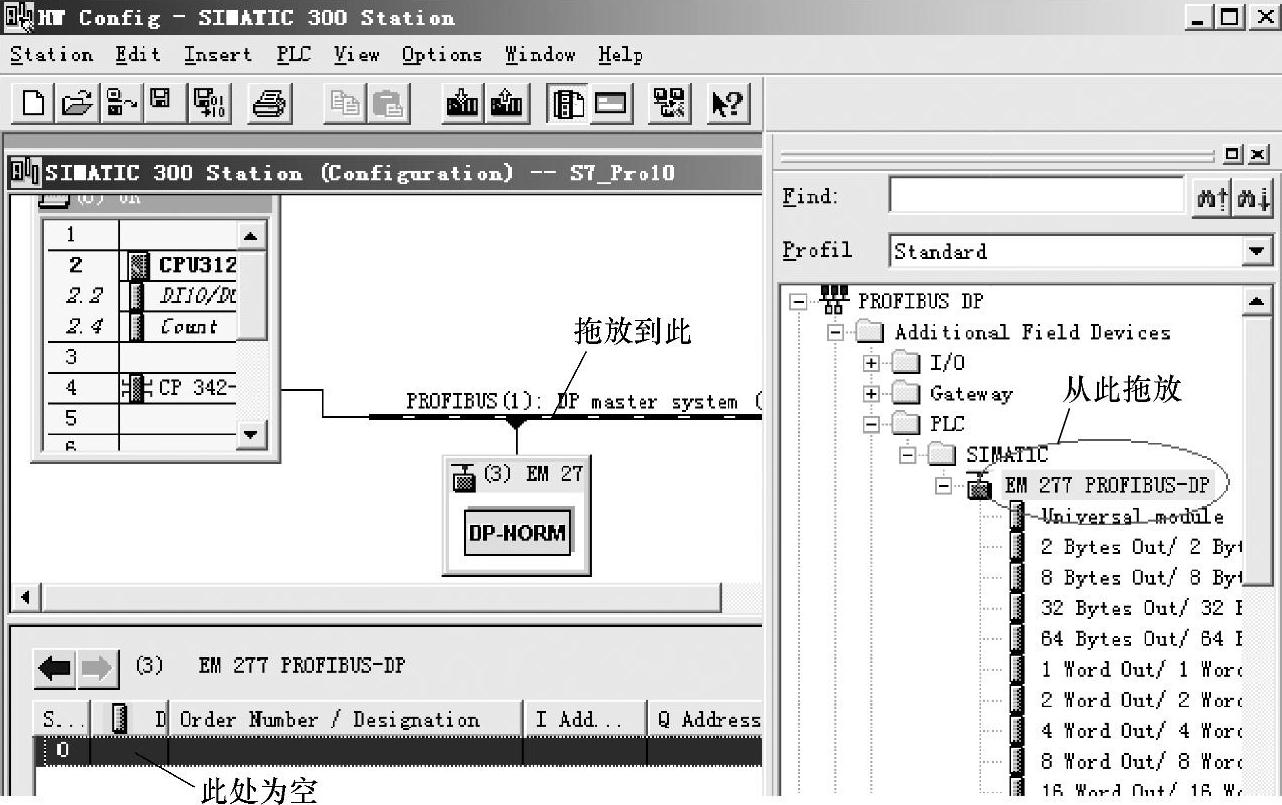Click the Save and Compile toolbar icon

(210, 103)
